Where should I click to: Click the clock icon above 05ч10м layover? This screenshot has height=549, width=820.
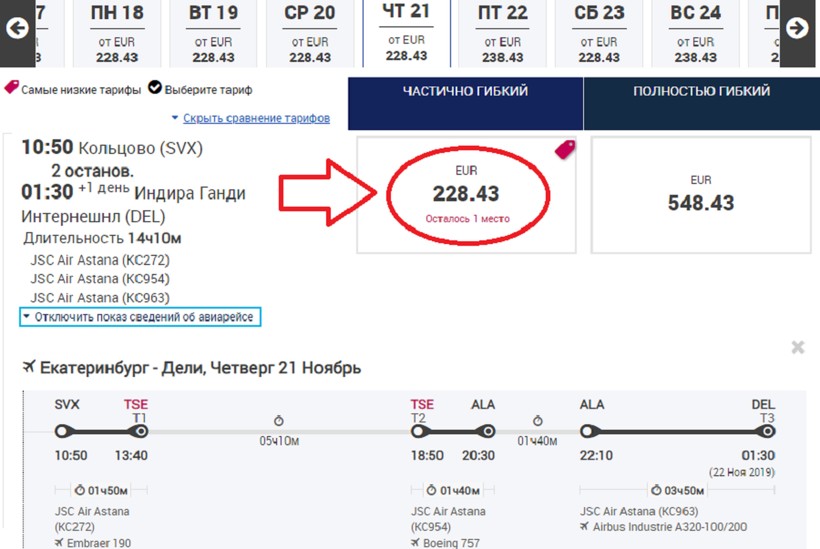(x=278, y=421)
